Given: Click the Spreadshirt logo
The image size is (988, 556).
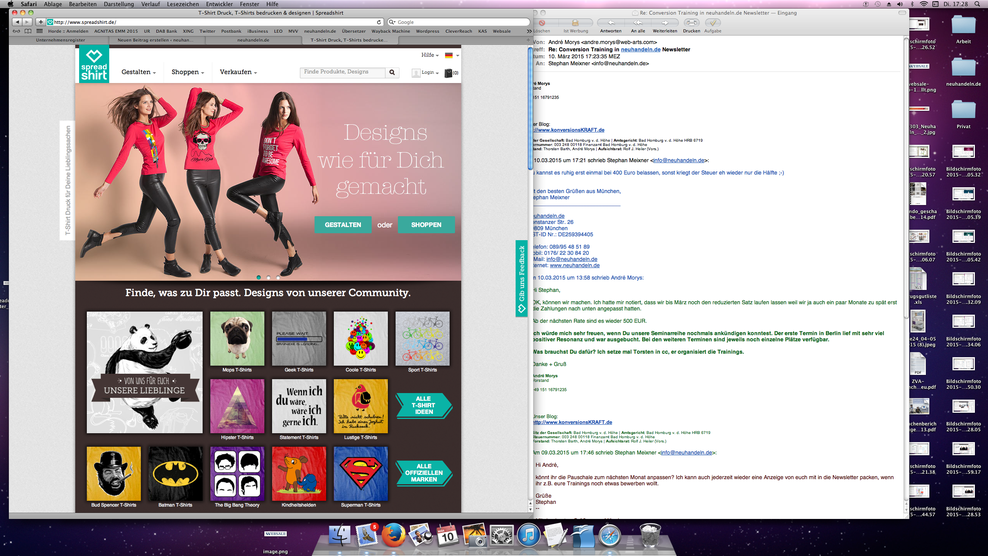Looking at the screenshot, I should tap(94, 65).
